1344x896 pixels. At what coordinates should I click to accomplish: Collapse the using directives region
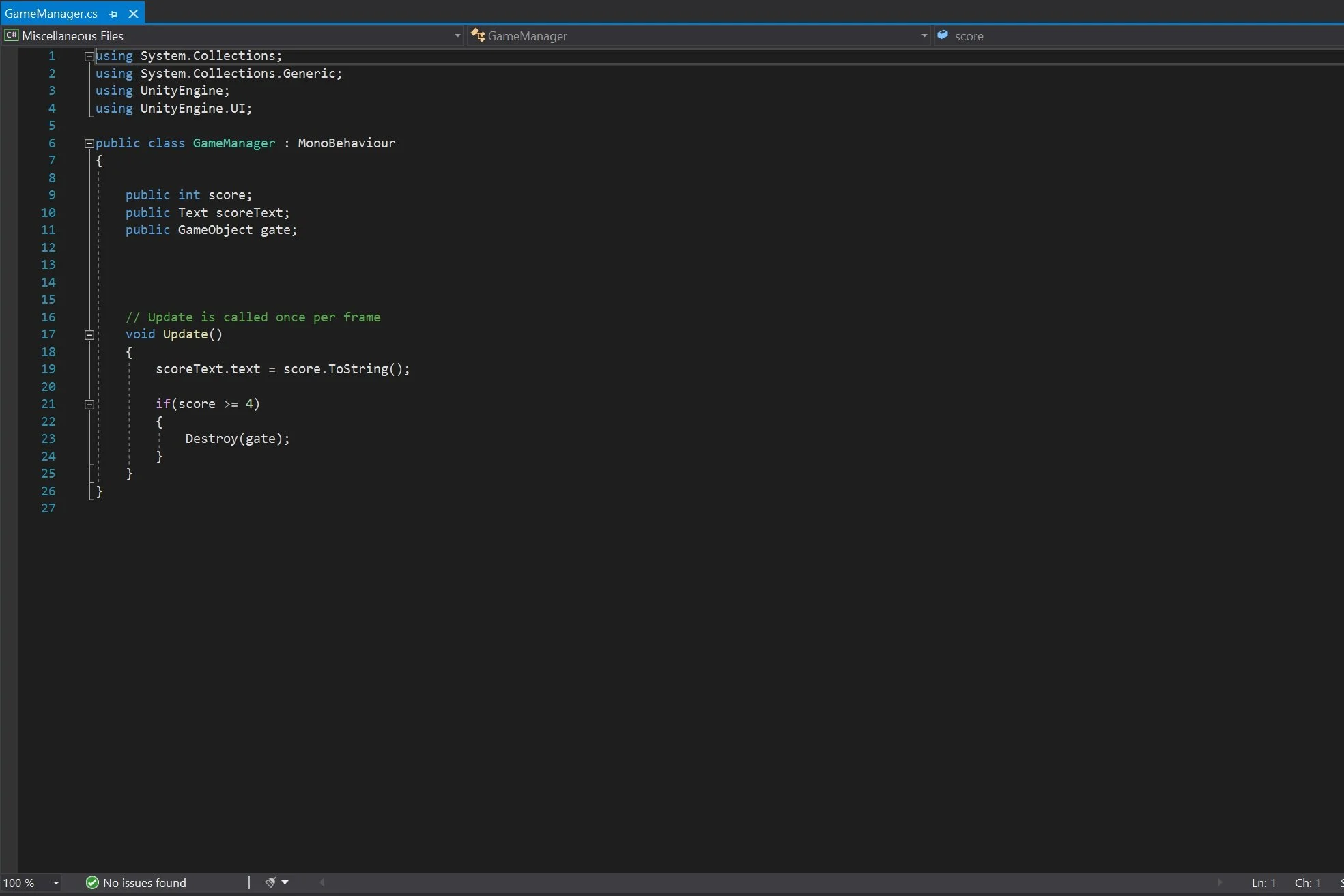[x=89, y=56]
